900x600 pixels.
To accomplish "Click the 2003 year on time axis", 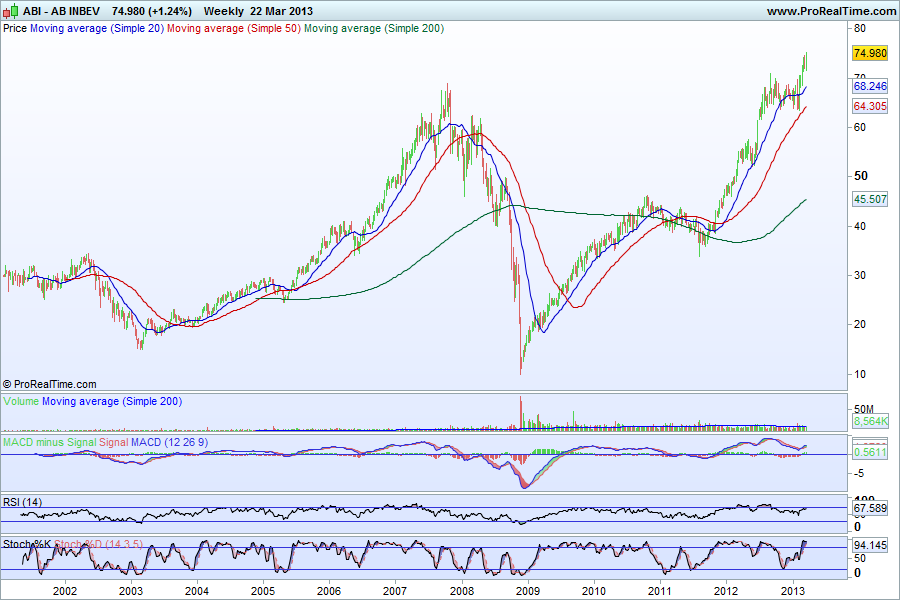I will click(x=131, y=591).
